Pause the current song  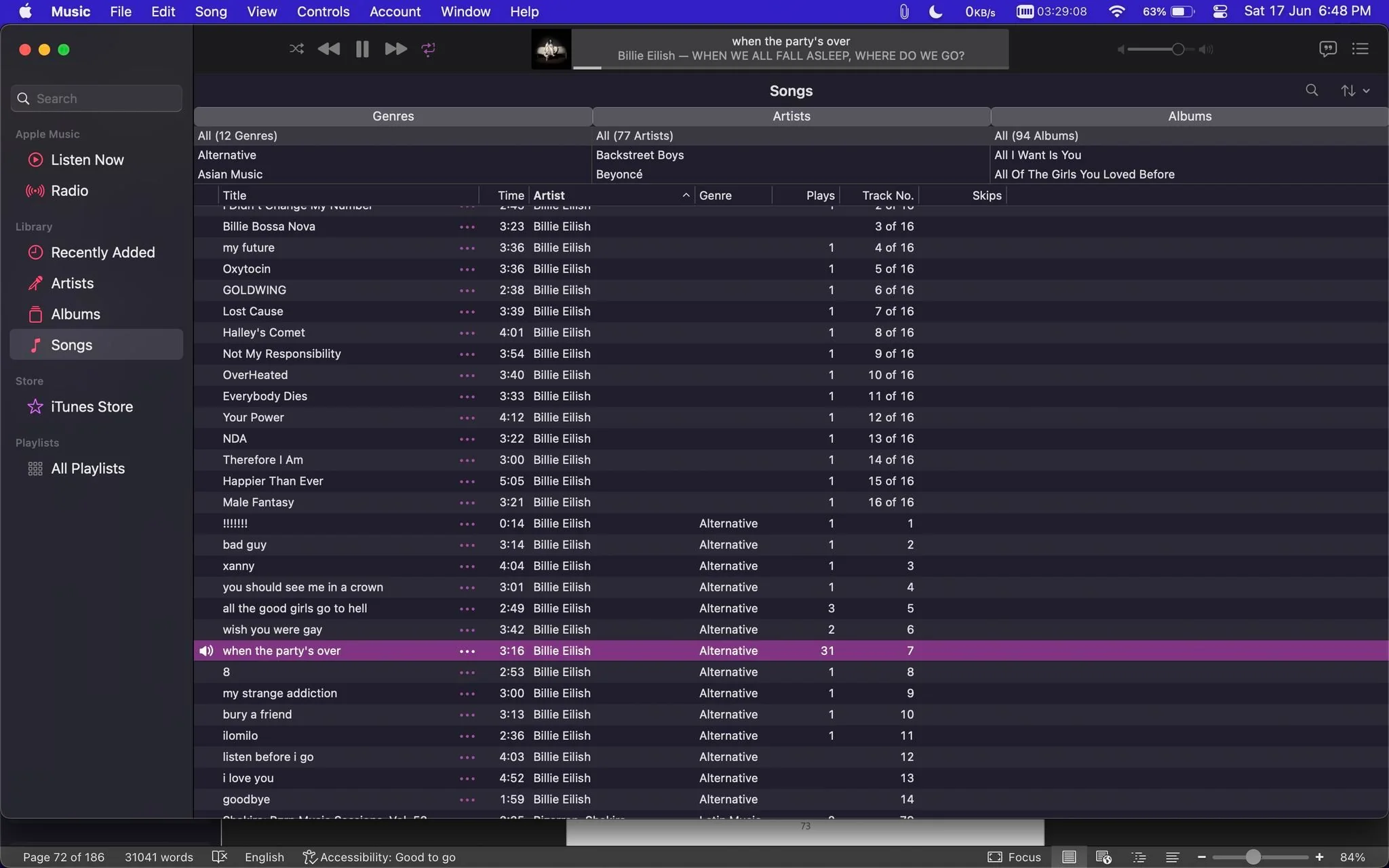point(362,49)
